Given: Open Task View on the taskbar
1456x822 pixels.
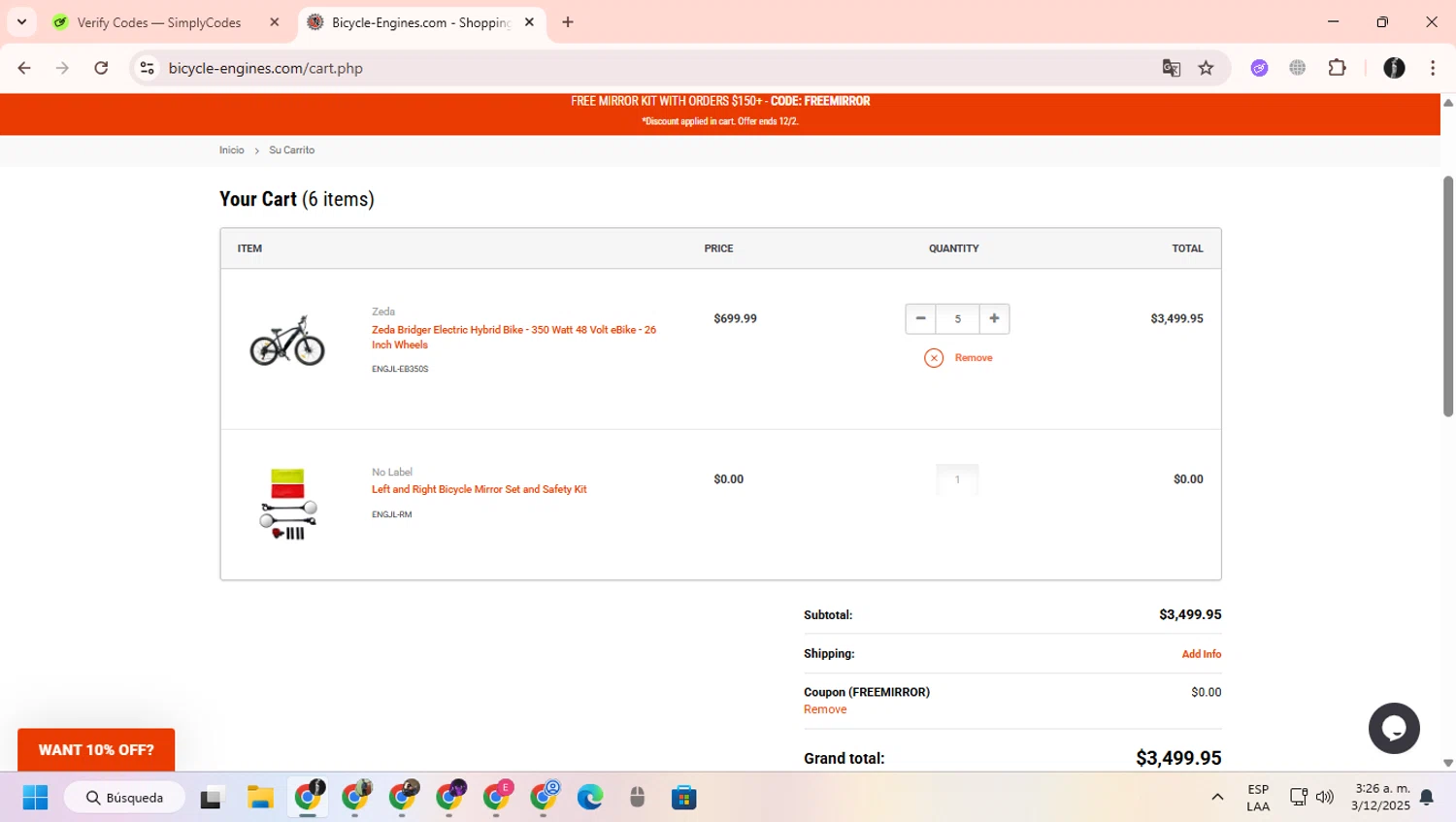Looking at the screenshot, I should tap(211, 798).
